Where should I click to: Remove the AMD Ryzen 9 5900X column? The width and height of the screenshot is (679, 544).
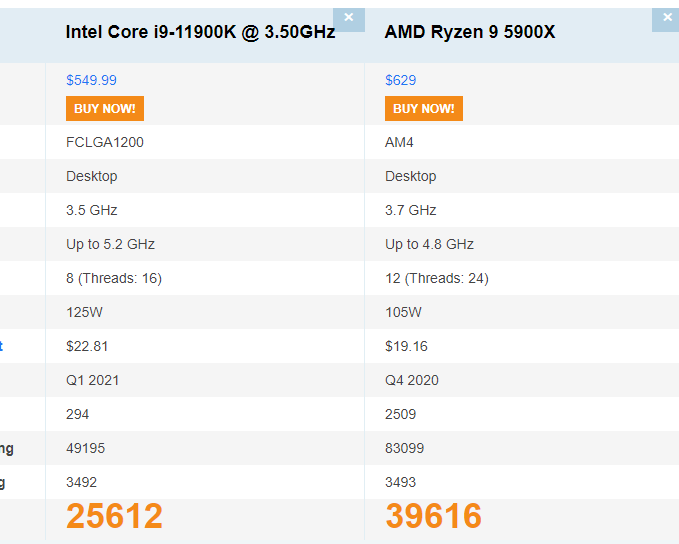(x=666, y=19)
